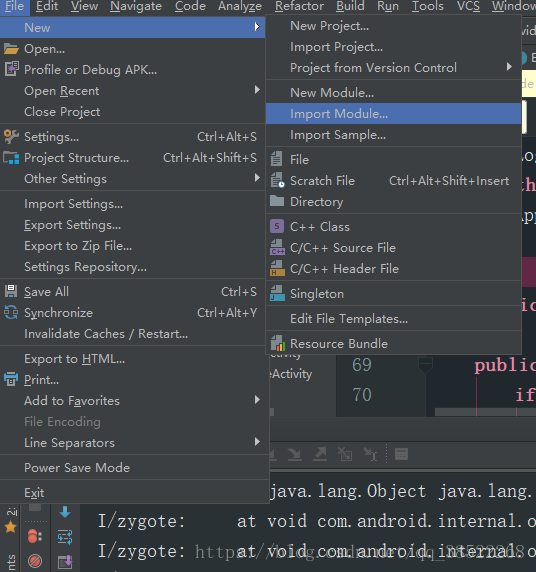536x572 pixels.
Task: Expand the Other Settings submenu arrow
Action: [257, 178]
